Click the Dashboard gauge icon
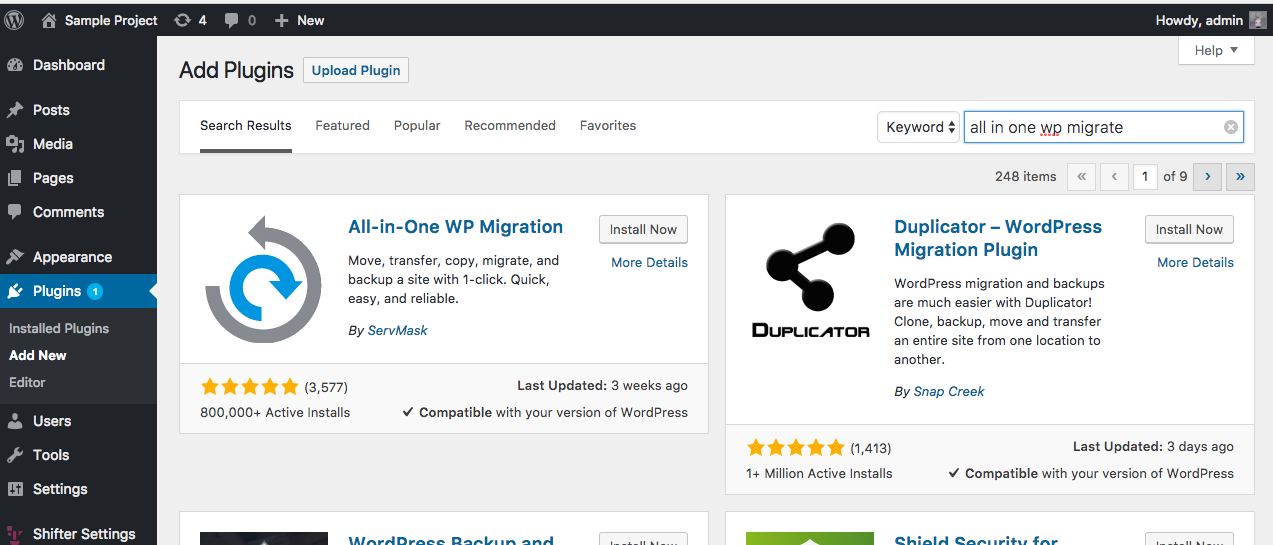 coord(15,65)
